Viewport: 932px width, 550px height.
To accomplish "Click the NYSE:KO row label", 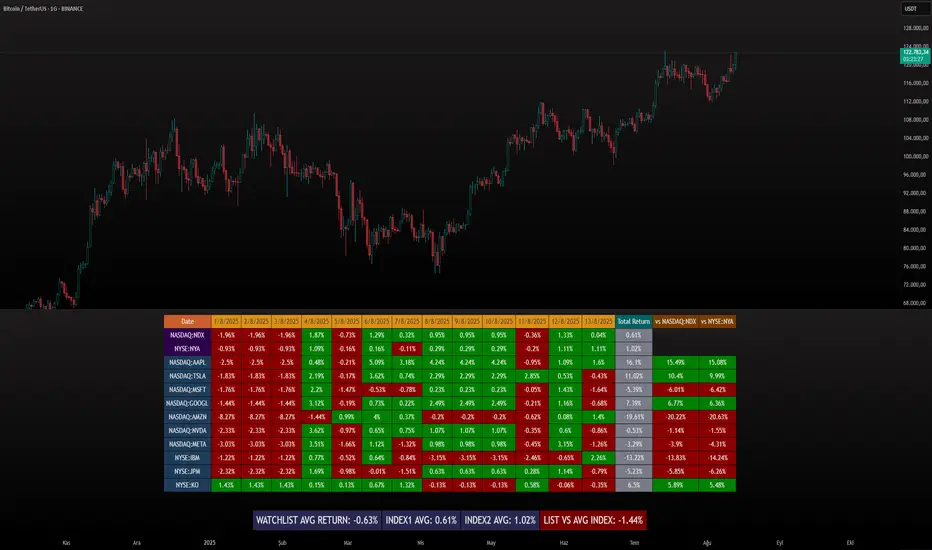I will (187, 485).
